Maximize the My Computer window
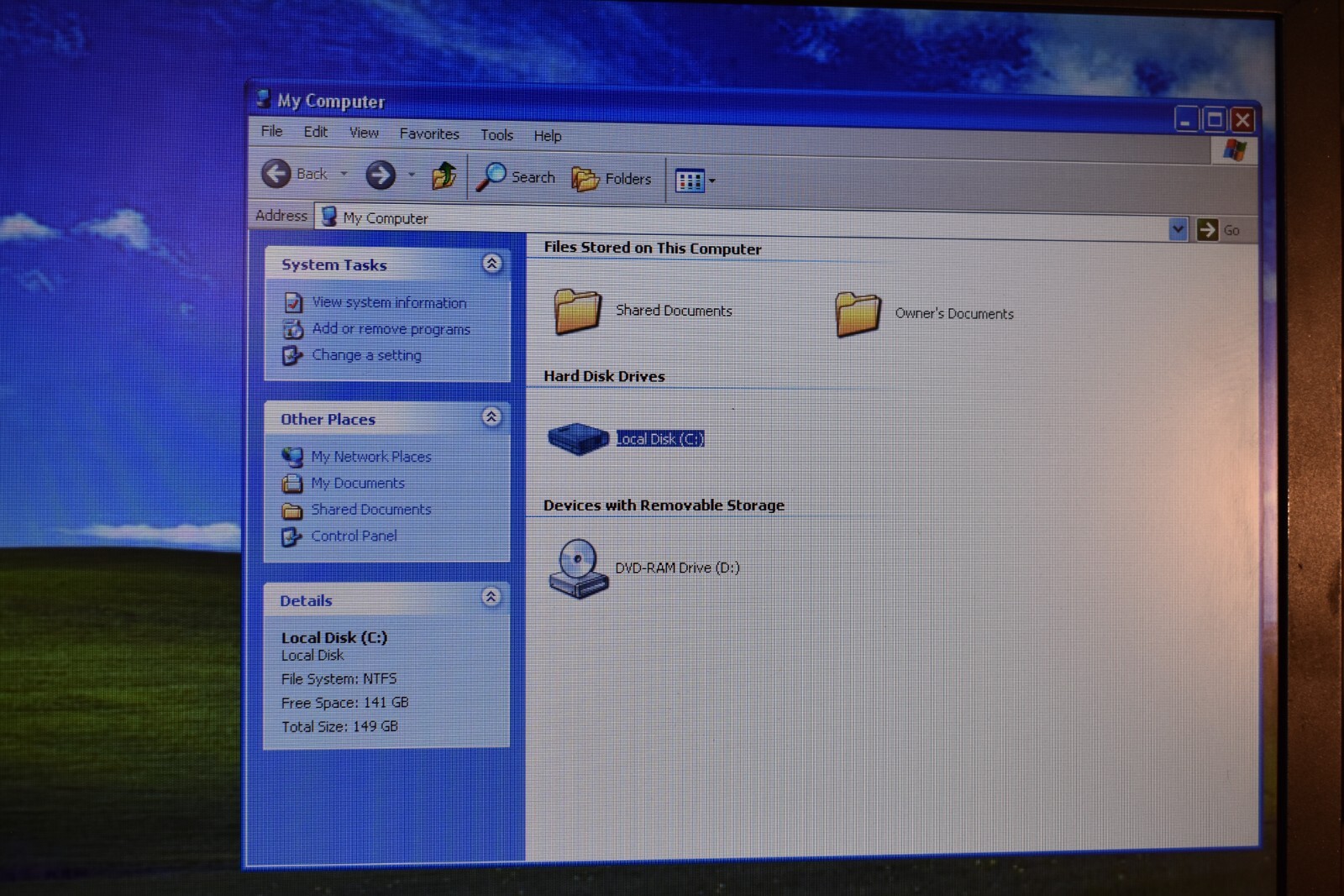1344x896 pixels. pos(1215,120)
